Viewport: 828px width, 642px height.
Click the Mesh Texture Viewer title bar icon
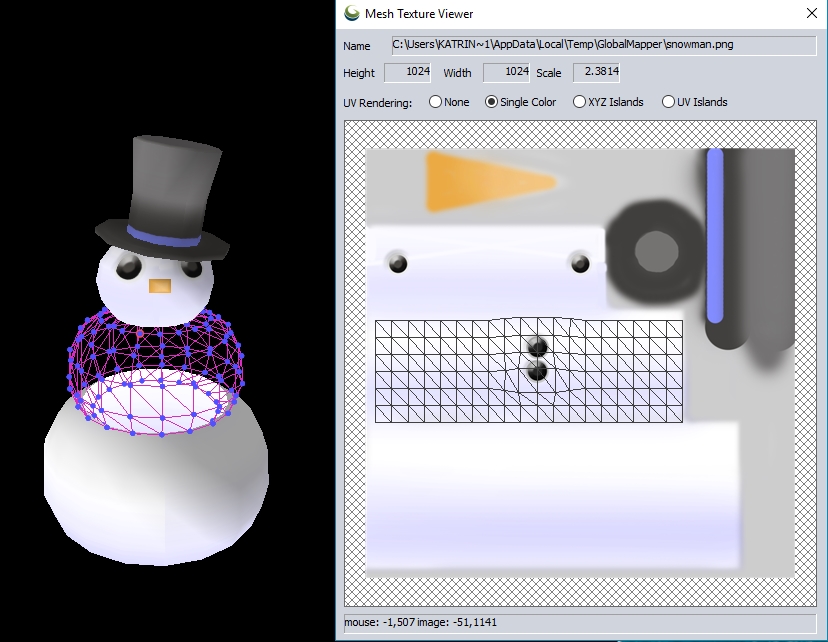click(x=351, y=14)
